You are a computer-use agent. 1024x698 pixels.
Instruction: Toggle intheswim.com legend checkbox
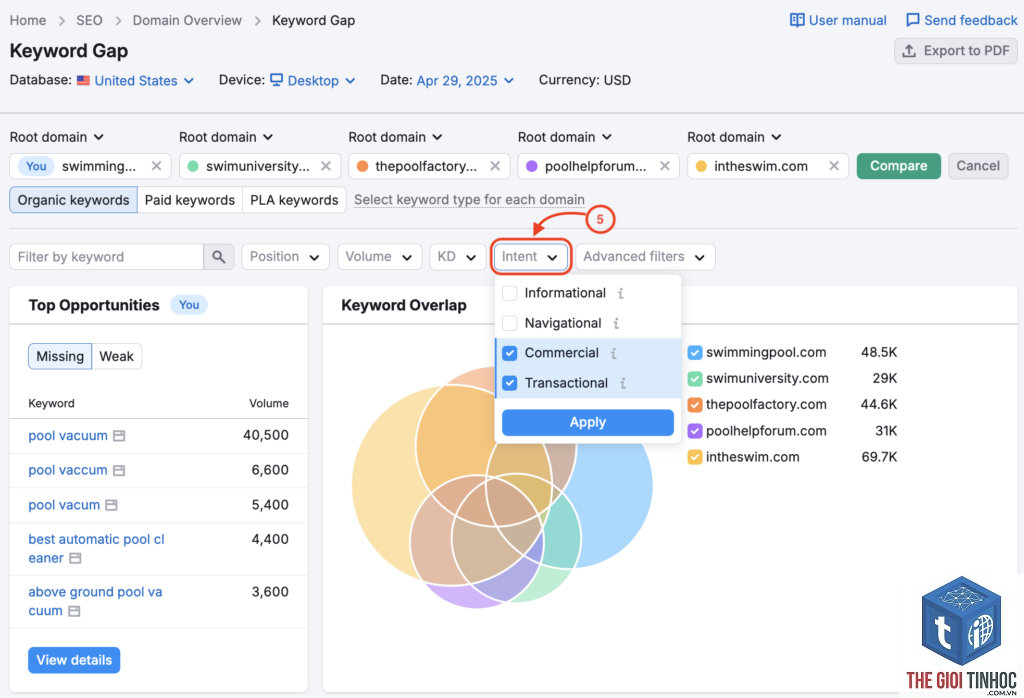pos(695,457)
